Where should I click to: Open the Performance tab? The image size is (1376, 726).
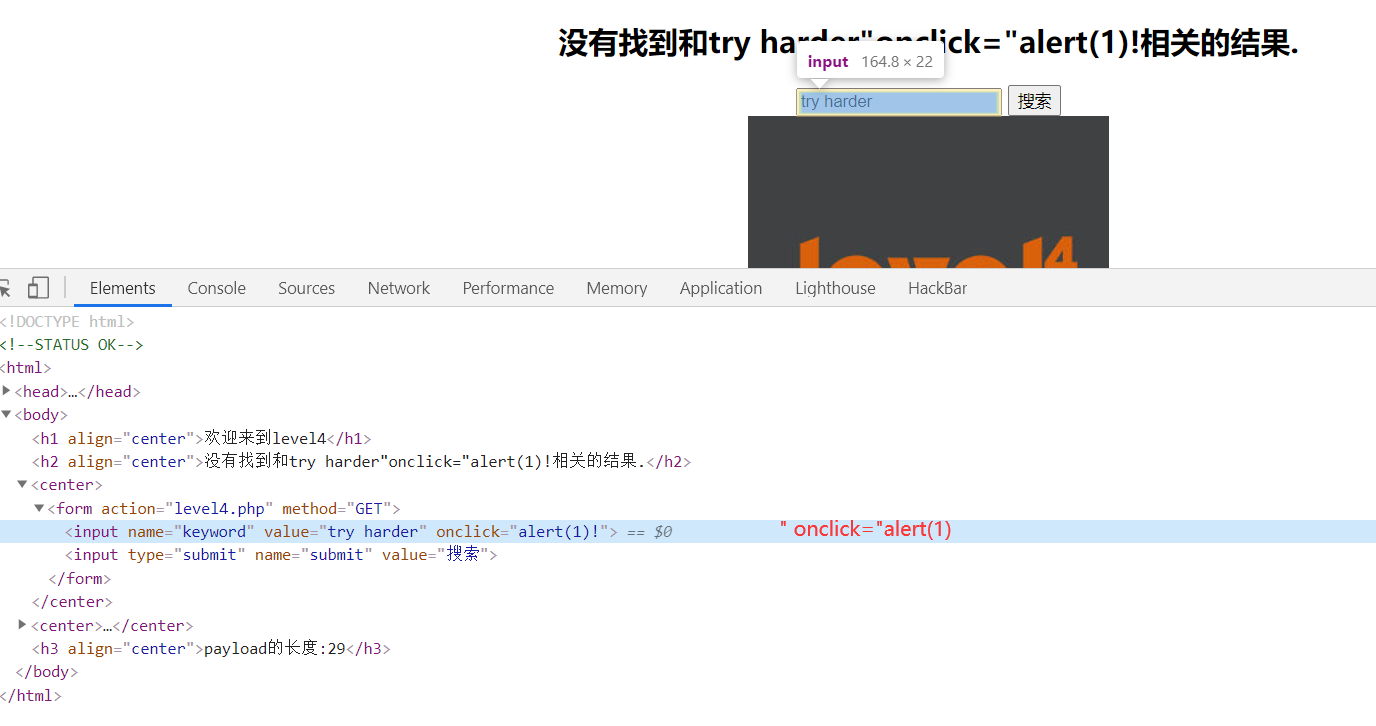[x=508, y=288]
